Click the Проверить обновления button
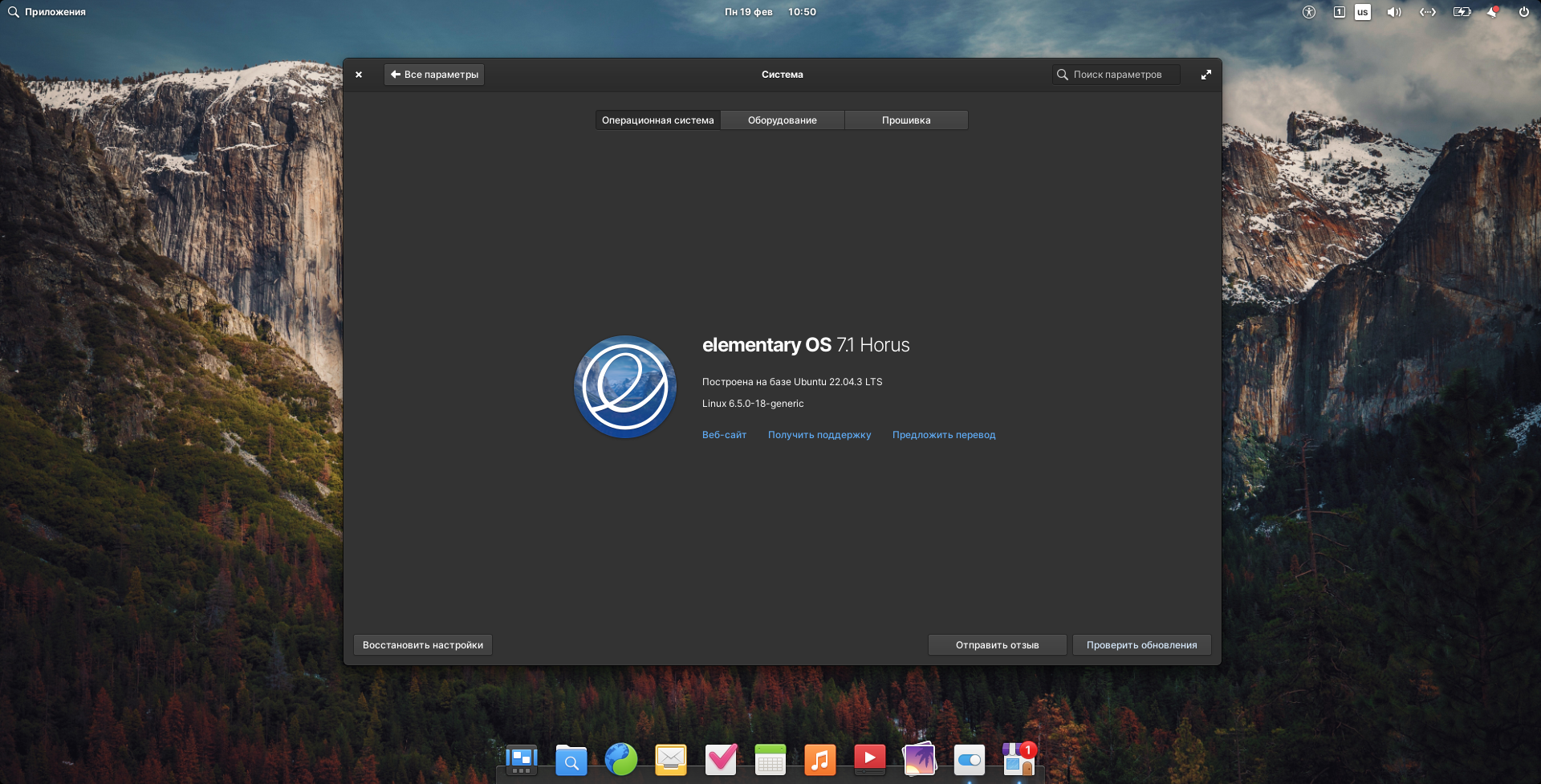The height and width of the screenshot is (784, 1541). [1142, 645]
